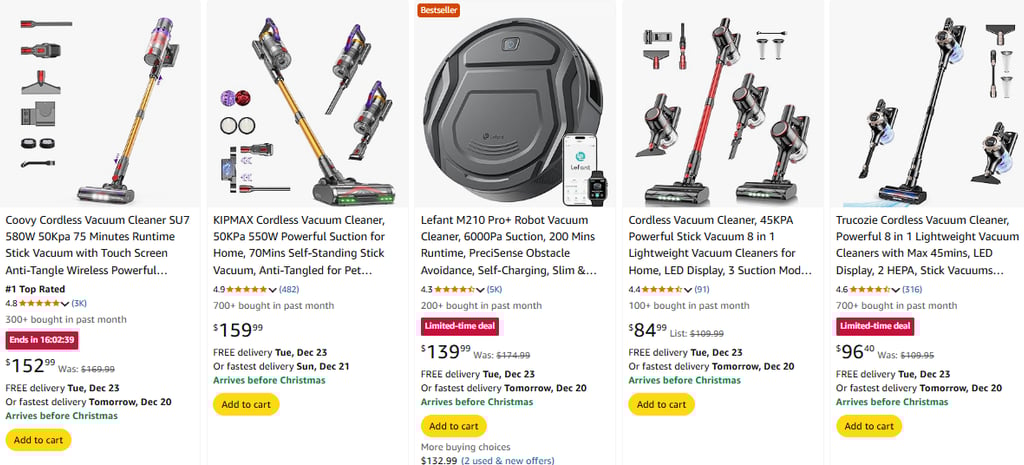Screen dimensions: 1024x465
Task: Add the KIPMAX cordless vacuum to cart
Action: (x=246, y=405)
